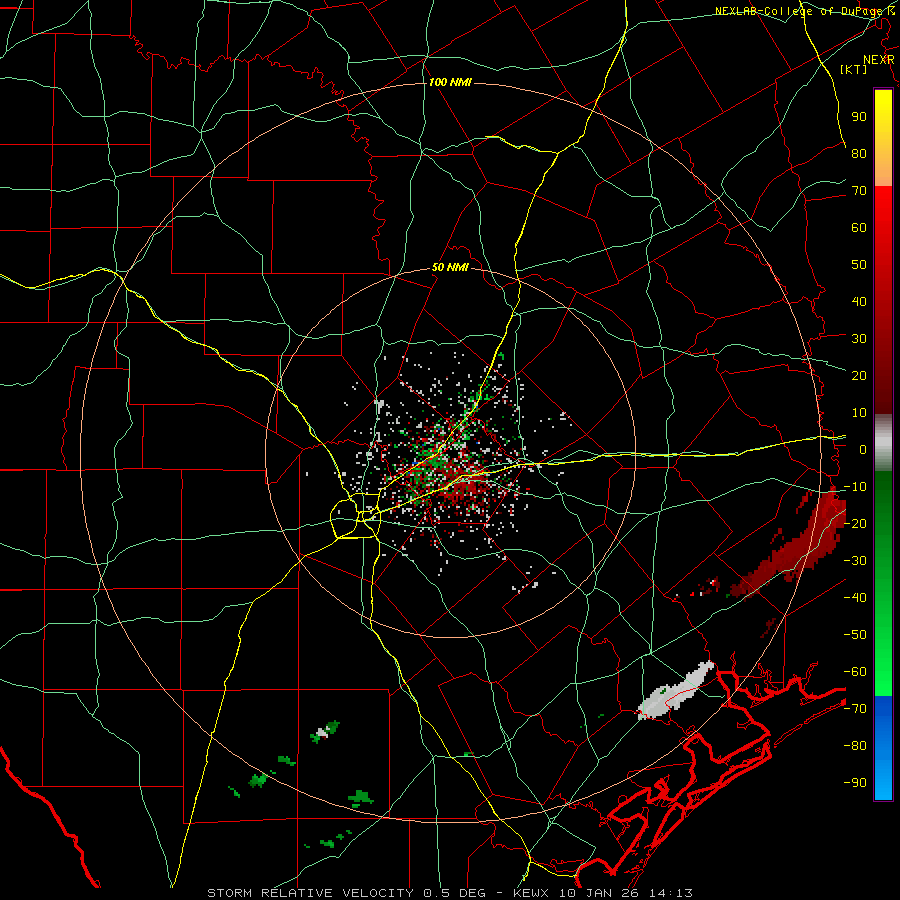The image size is (900, 900).
Task: Click the "[KT]" units label
Action: pos(853,69)
